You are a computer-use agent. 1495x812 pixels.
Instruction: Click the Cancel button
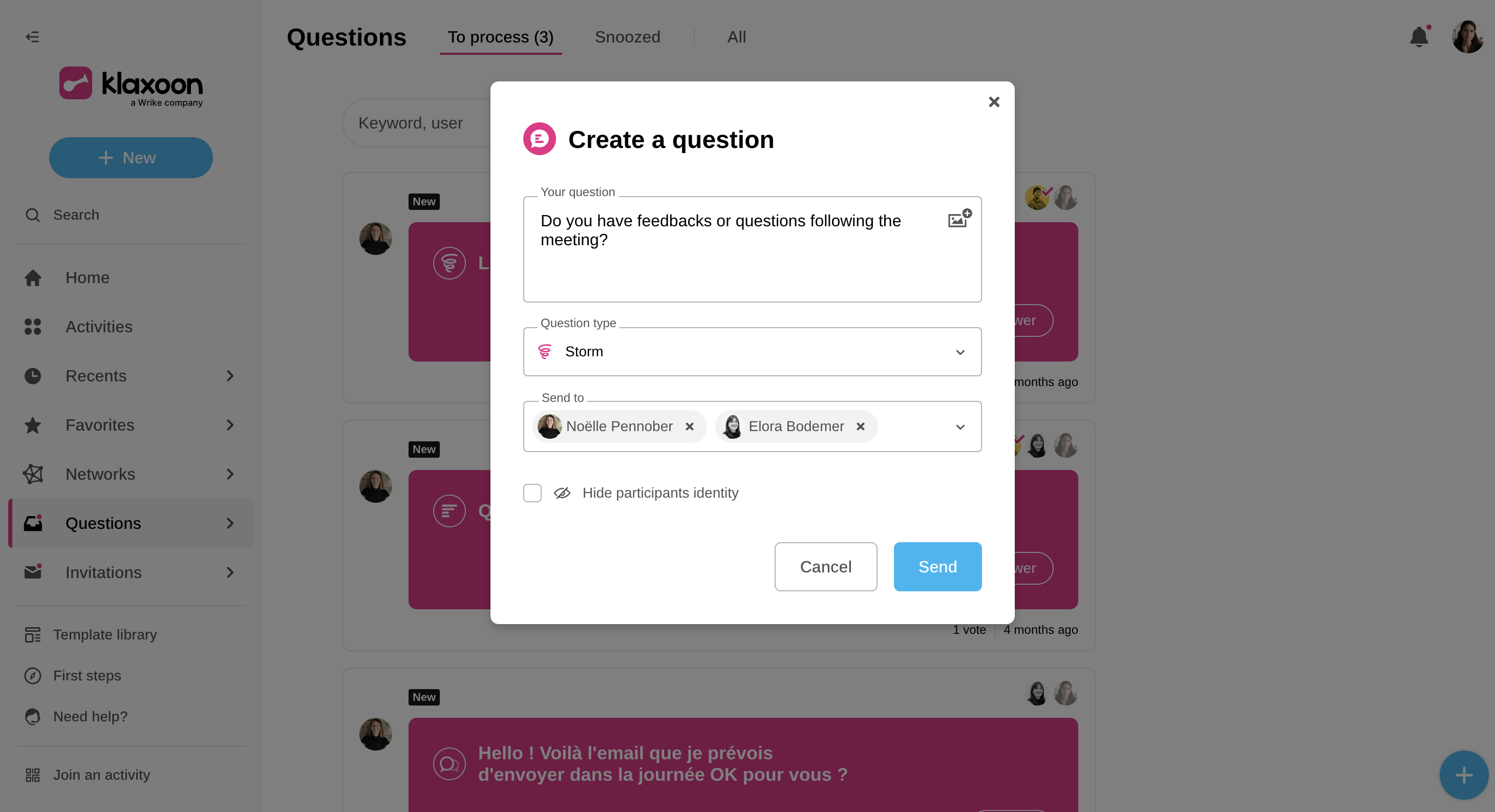pos(825,566)
